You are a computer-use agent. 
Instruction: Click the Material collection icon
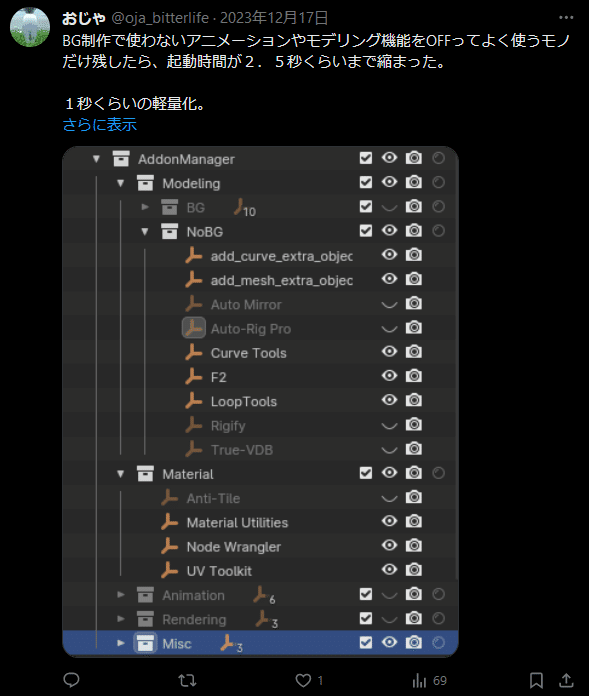(145, 474)
